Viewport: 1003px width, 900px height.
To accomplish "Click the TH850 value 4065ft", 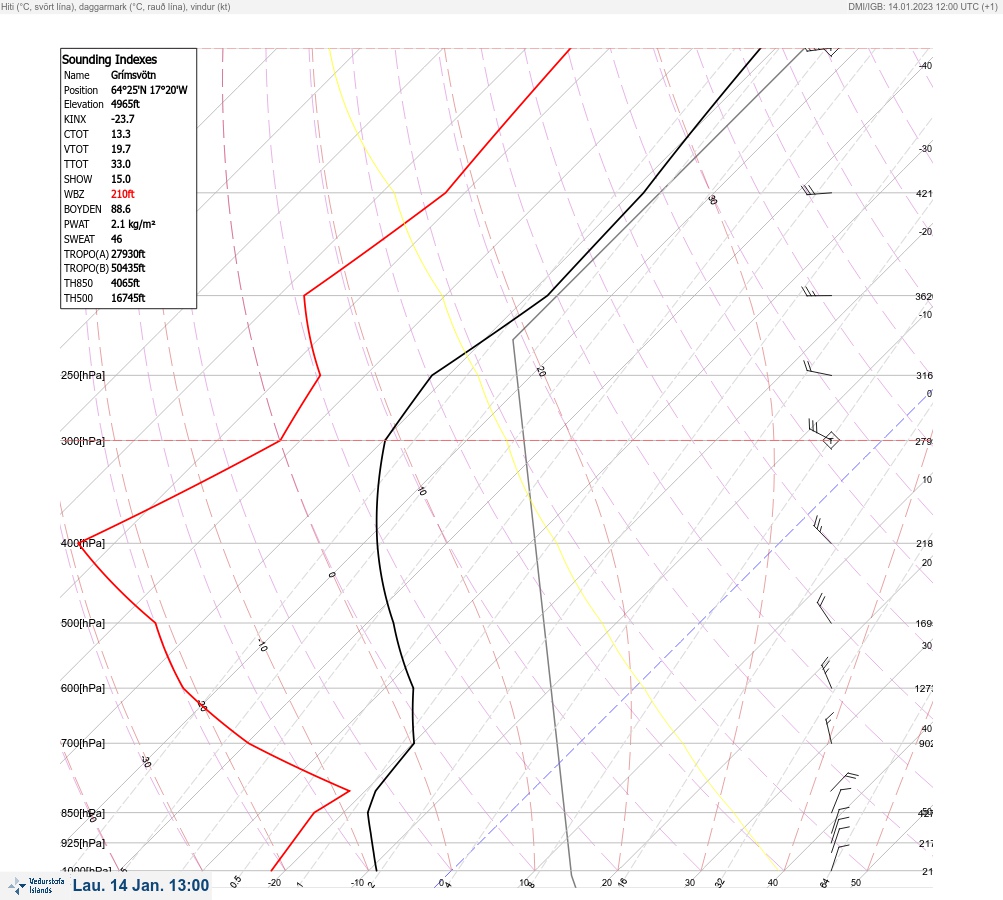I will pos(125,283).
